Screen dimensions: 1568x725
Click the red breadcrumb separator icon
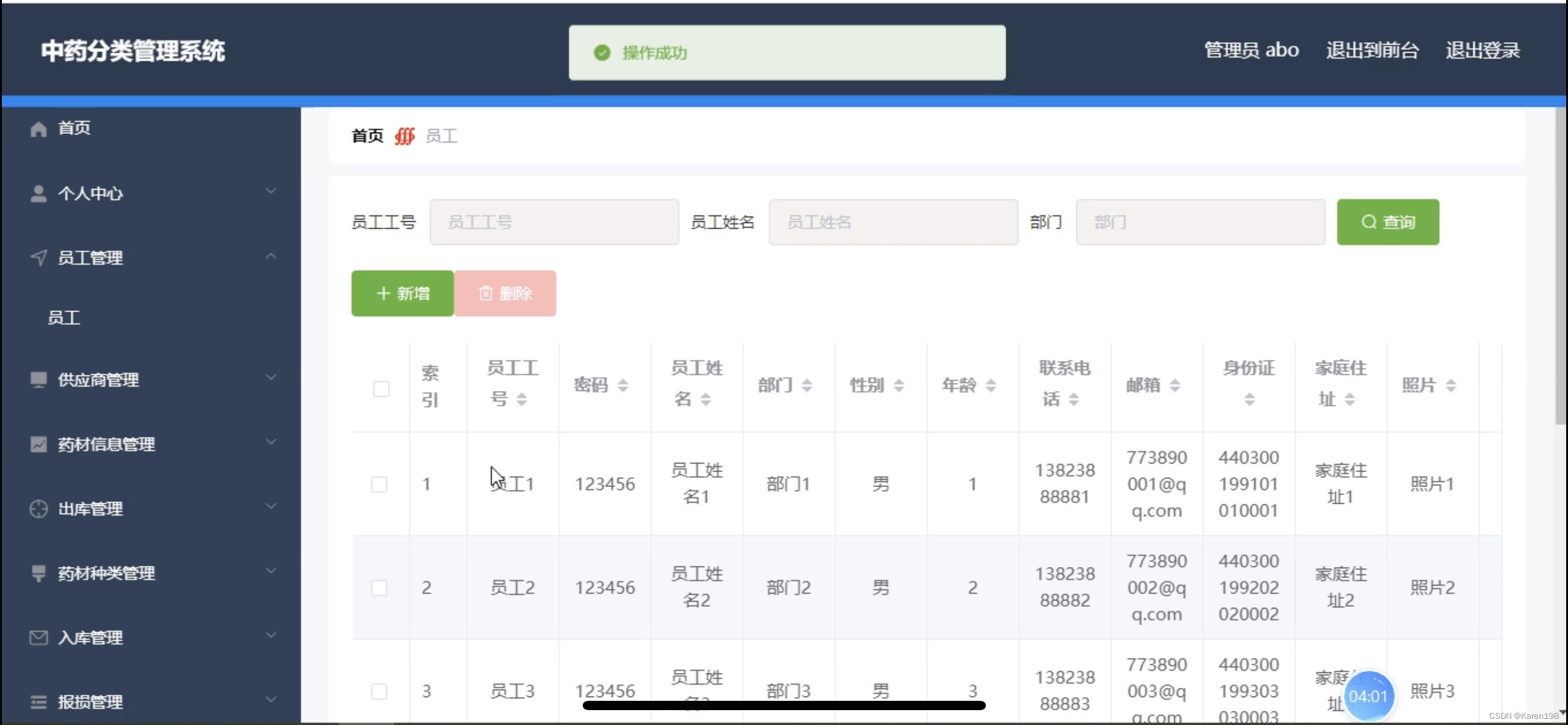(x=404, y=136)
